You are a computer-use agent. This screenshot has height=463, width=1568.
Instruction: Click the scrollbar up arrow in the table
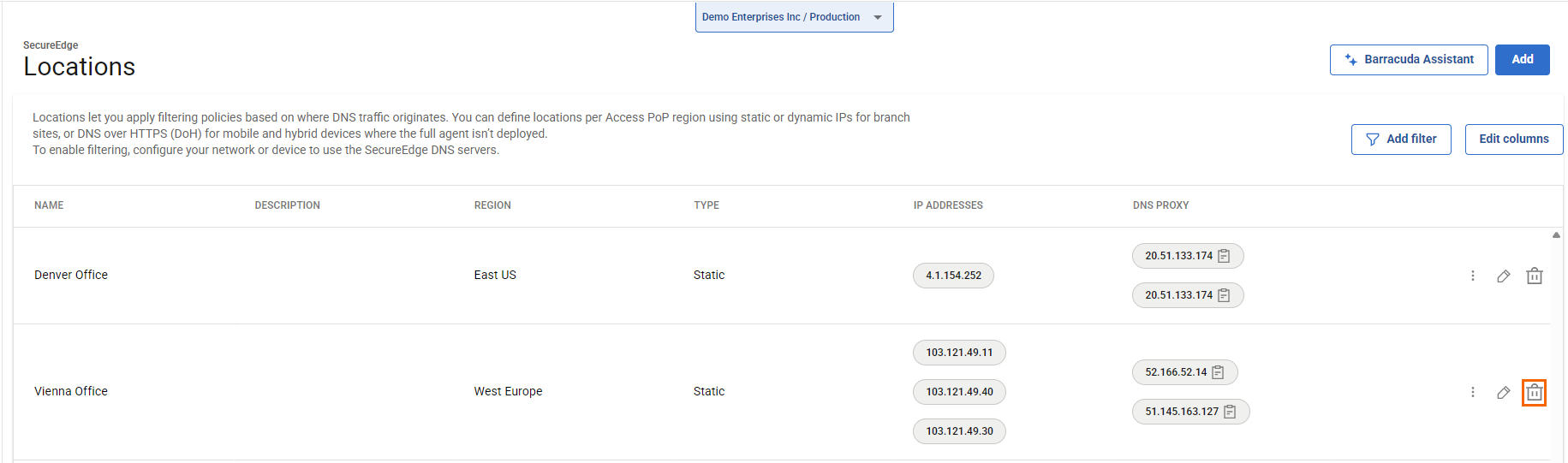[1556, 234]
